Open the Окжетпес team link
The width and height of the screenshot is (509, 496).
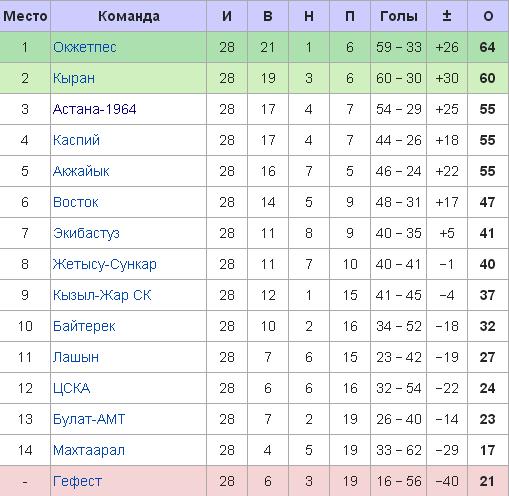pyautogui.click(x=85, y=47)
